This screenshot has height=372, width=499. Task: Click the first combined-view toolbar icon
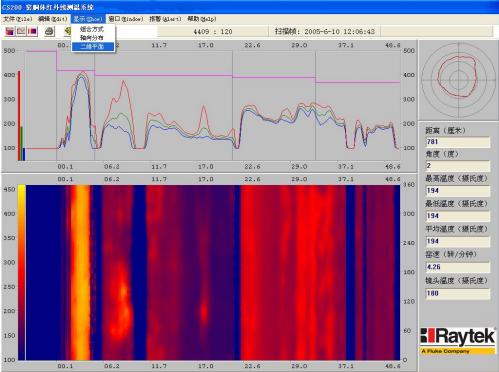point(10,32)
